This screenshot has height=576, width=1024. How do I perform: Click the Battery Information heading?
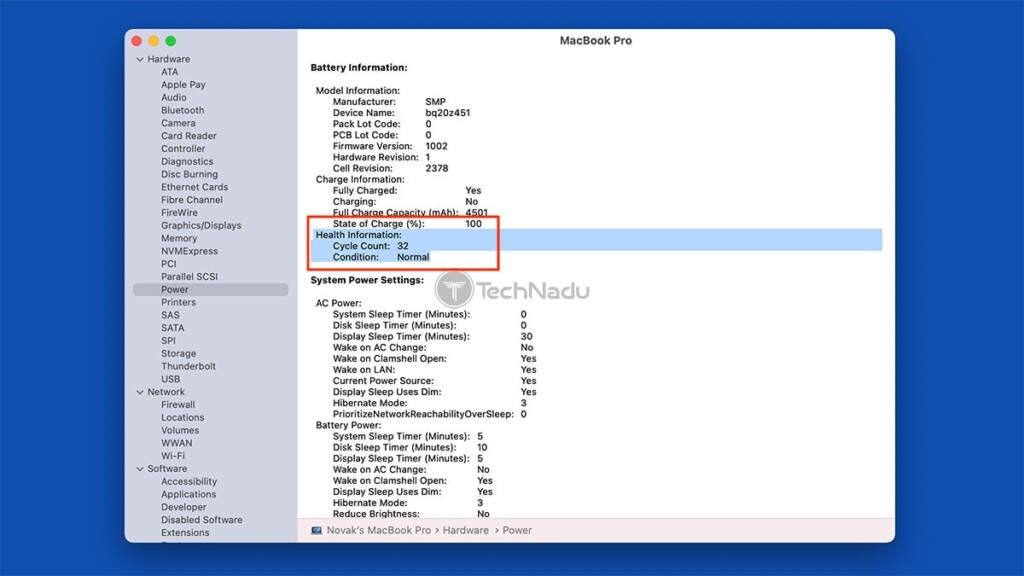(359, 68)
